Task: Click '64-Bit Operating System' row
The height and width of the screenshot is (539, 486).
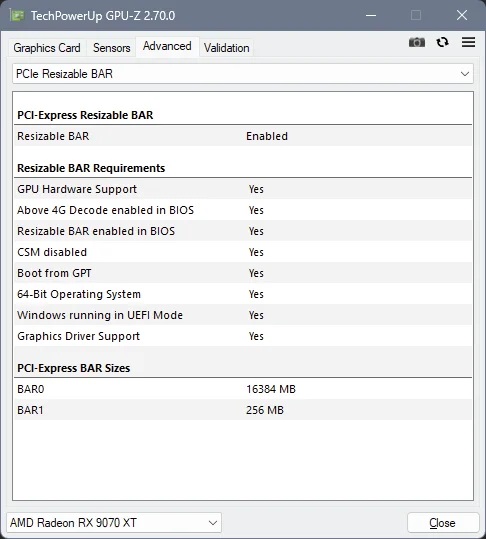Action: tap(243, 294)
